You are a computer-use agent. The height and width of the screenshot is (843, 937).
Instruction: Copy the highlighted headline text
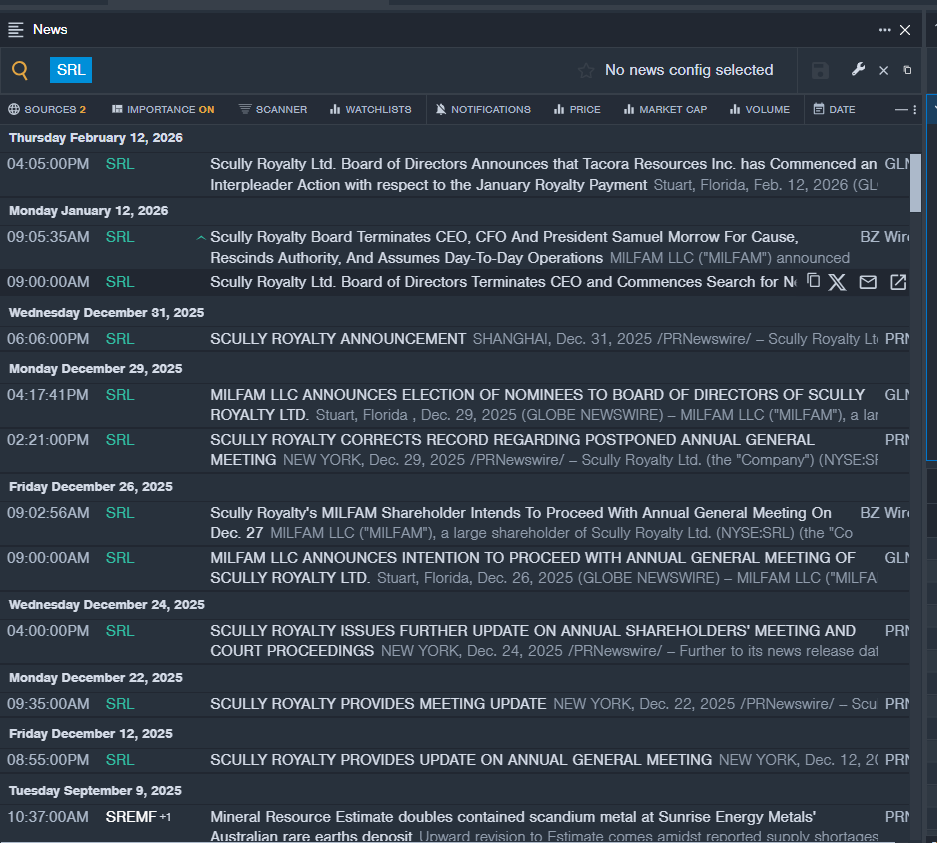coord(813,280)
